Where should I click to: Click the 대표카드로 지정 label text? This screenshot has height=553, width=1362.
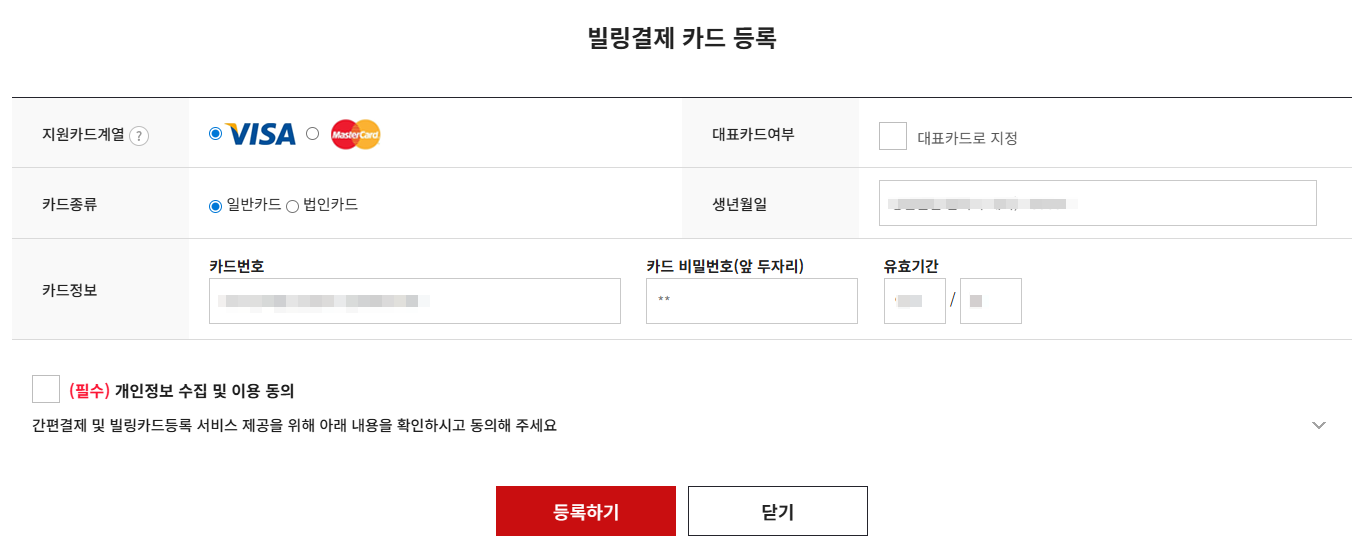(x=968, y=138)
